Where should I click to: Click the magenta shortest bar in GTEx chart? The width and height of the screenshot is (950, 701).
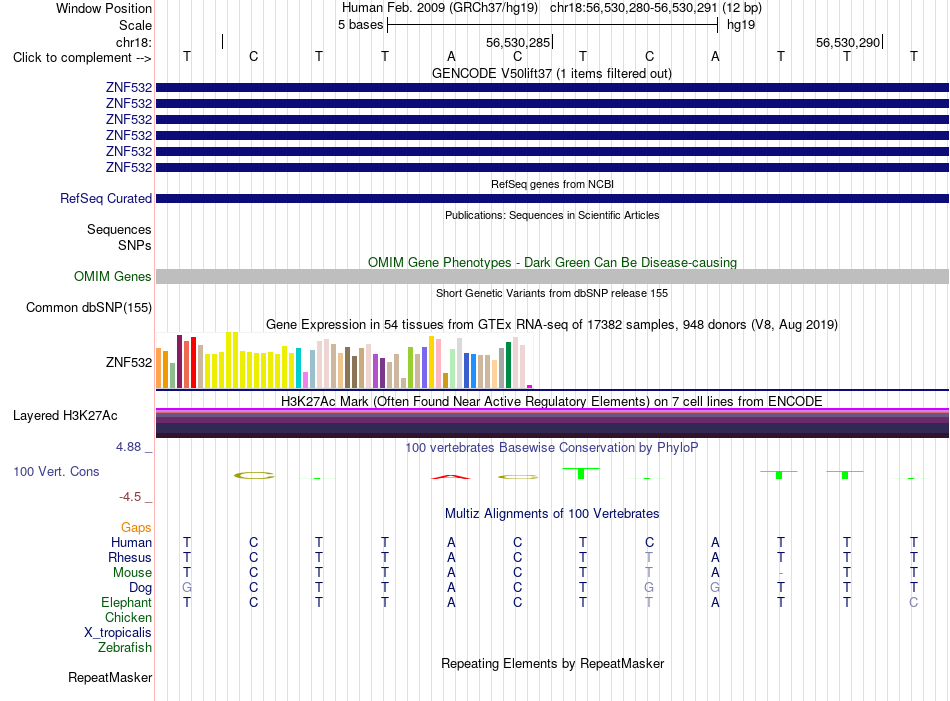(x=530, y=387)
